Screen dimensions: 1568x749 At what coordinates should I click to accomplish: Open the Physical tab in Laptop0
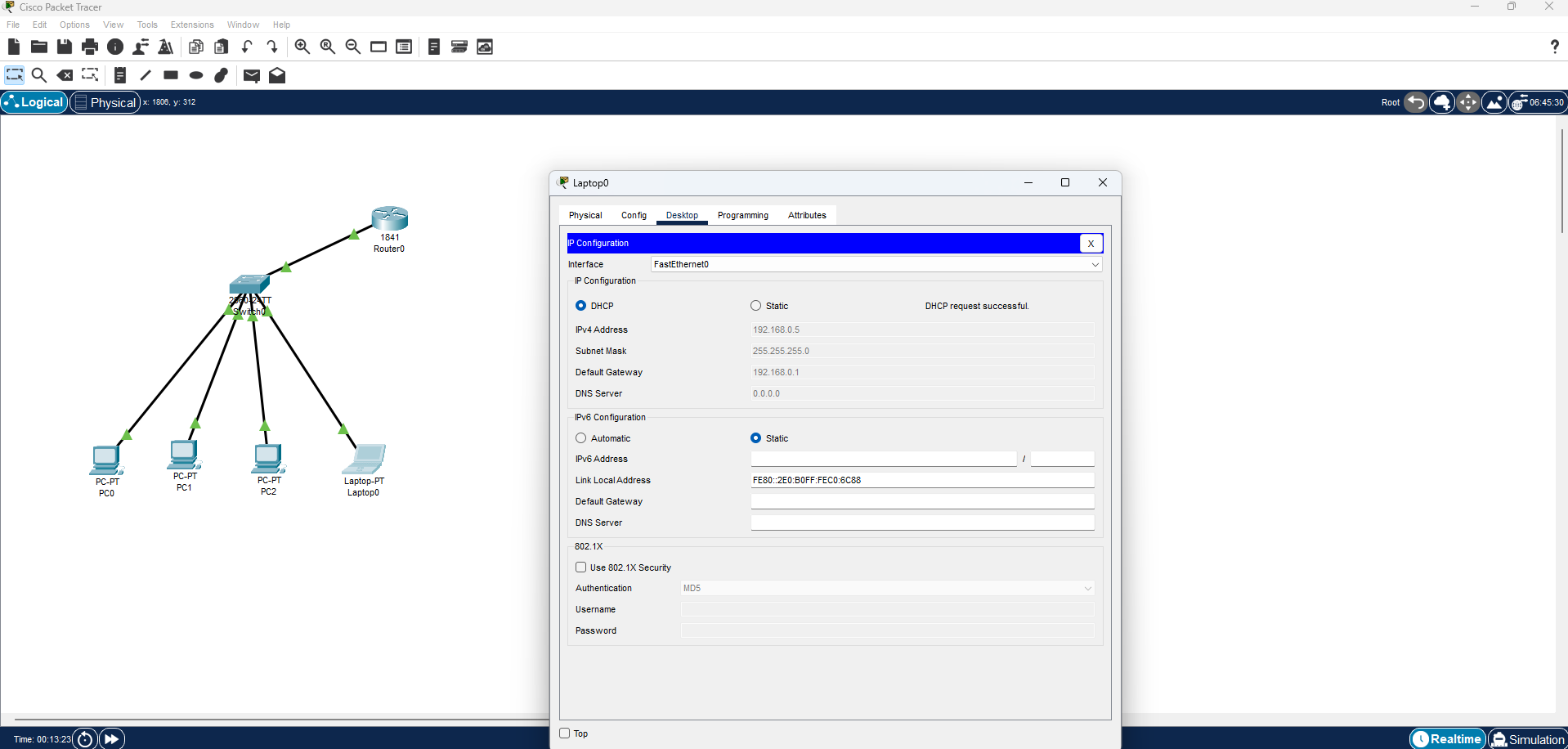585,215
